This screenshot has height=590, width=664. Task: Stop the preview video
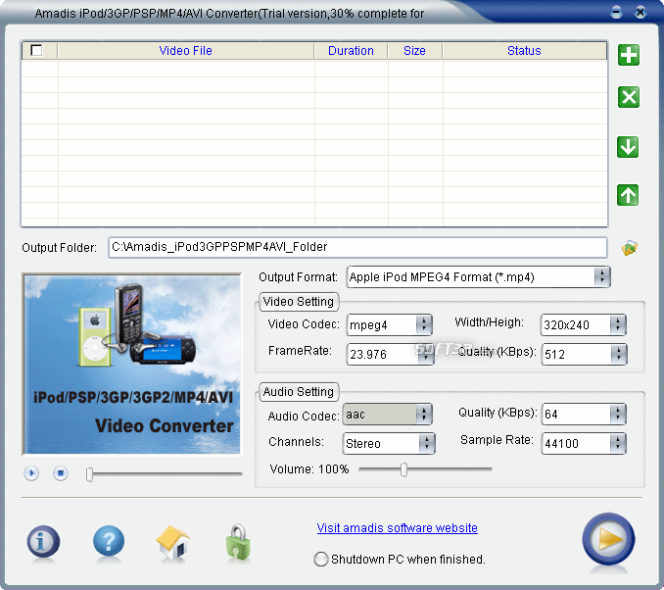tap(61, 473)
